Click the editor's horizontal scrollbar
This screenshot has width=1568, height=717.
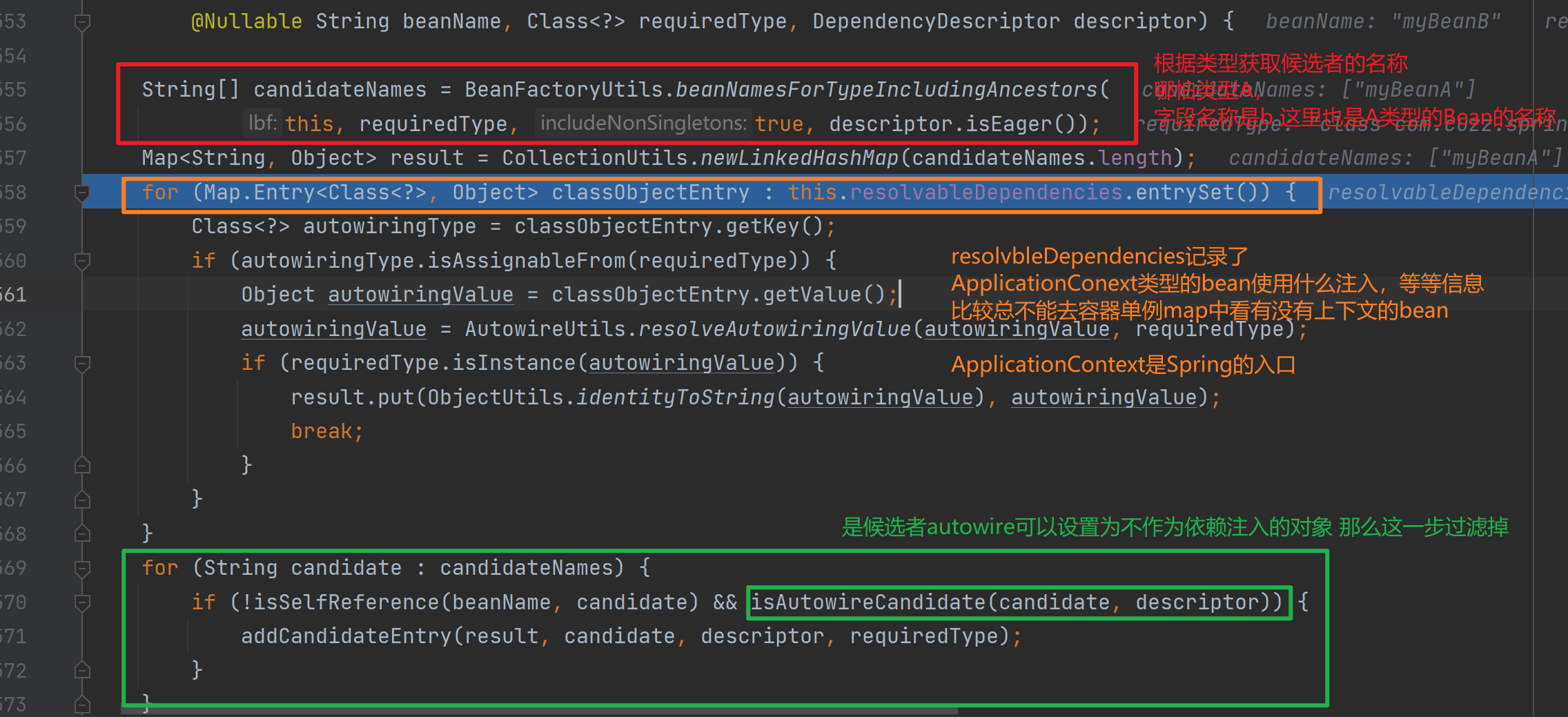click(x=540, y=710)
